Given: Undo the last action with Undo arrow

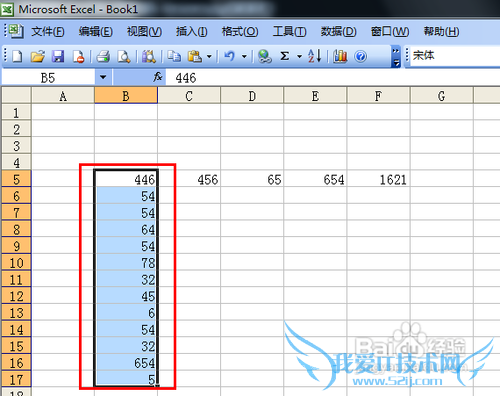Looking at the screenshot, I should [230, 56].
